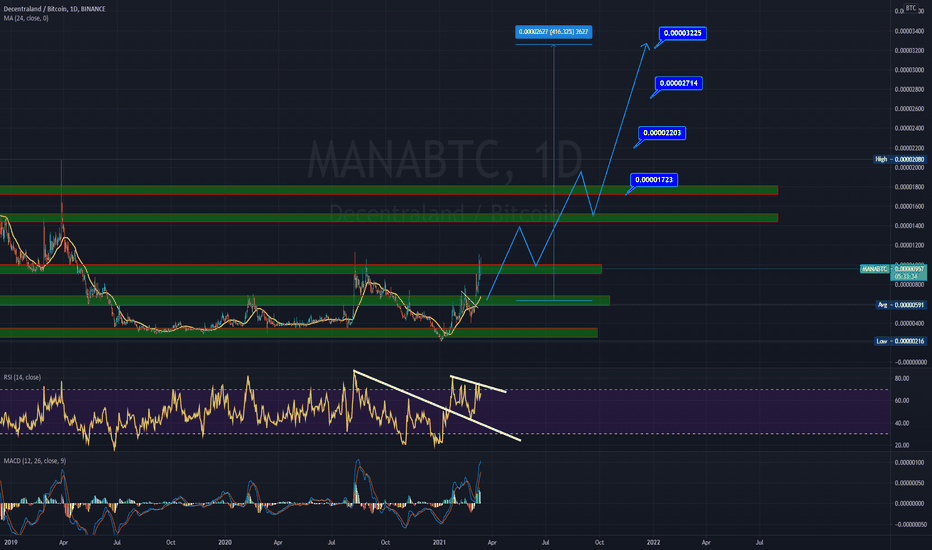This screenshot has height=550, width=932.
Task: Click the 2020 label on time axis
Action: pos(225,542)
